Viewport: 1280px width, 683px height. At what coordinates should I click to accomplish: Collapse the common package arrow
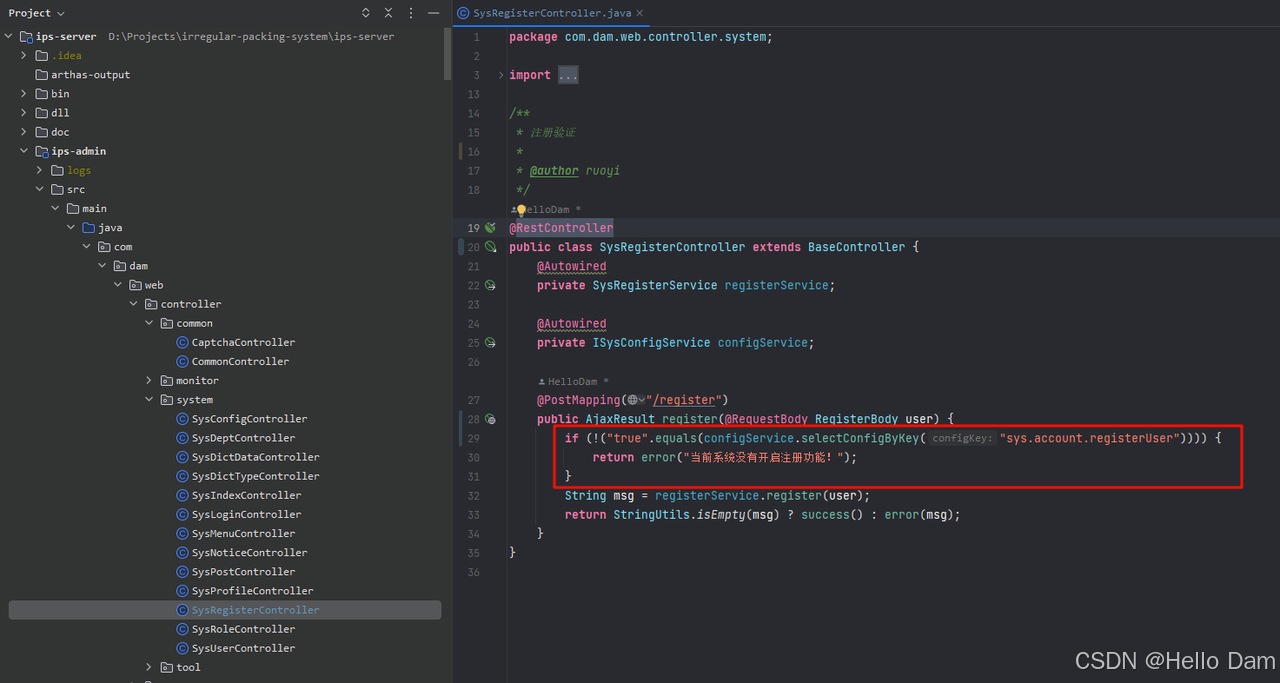[149, 323]
